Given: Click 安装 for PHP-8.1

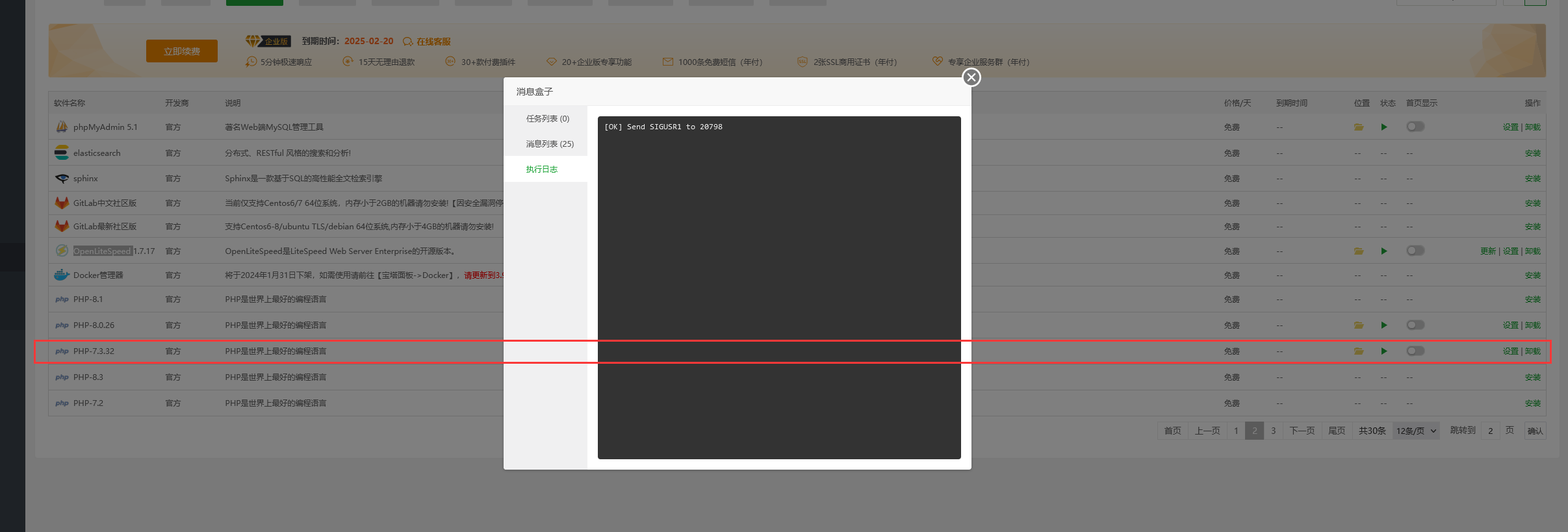Looking at the screenshot, I should [x=1533, y=299].
